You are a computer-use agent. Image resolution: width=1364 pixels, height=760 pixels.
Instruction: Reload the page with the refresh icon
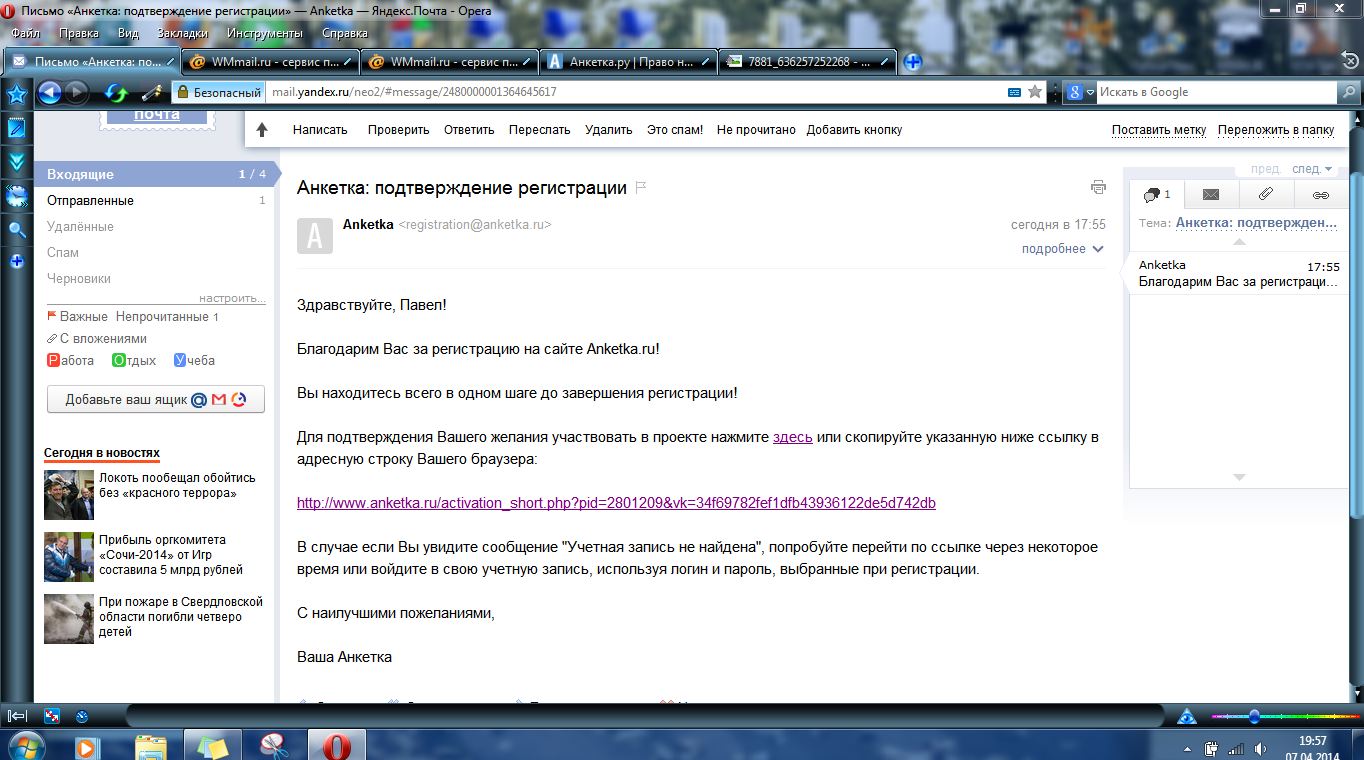(x=117, y=93)
